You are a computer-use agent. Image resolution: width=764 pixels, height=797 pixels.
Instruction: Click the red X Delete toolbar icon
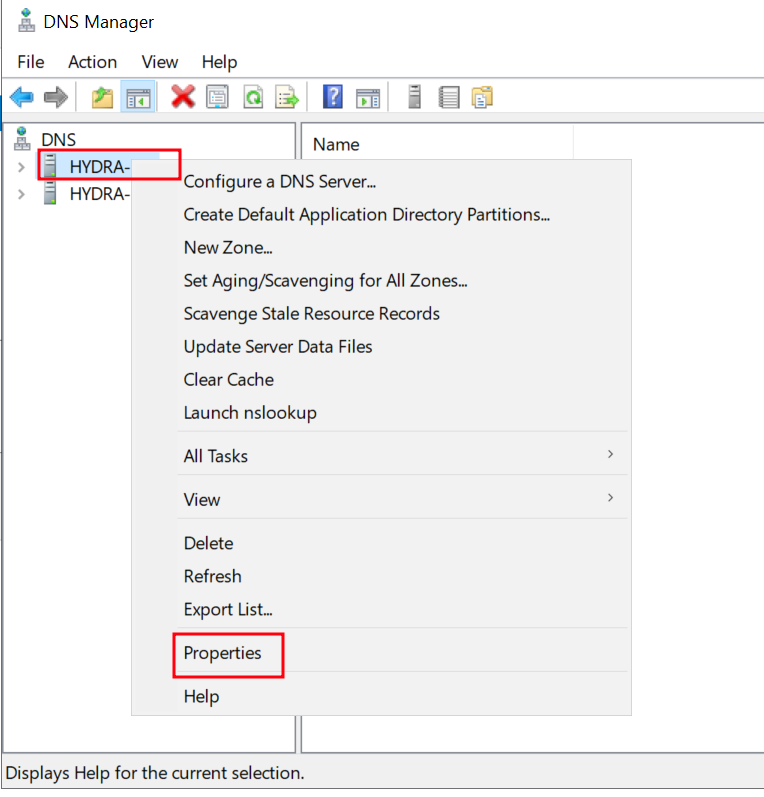tap(183, 97)
